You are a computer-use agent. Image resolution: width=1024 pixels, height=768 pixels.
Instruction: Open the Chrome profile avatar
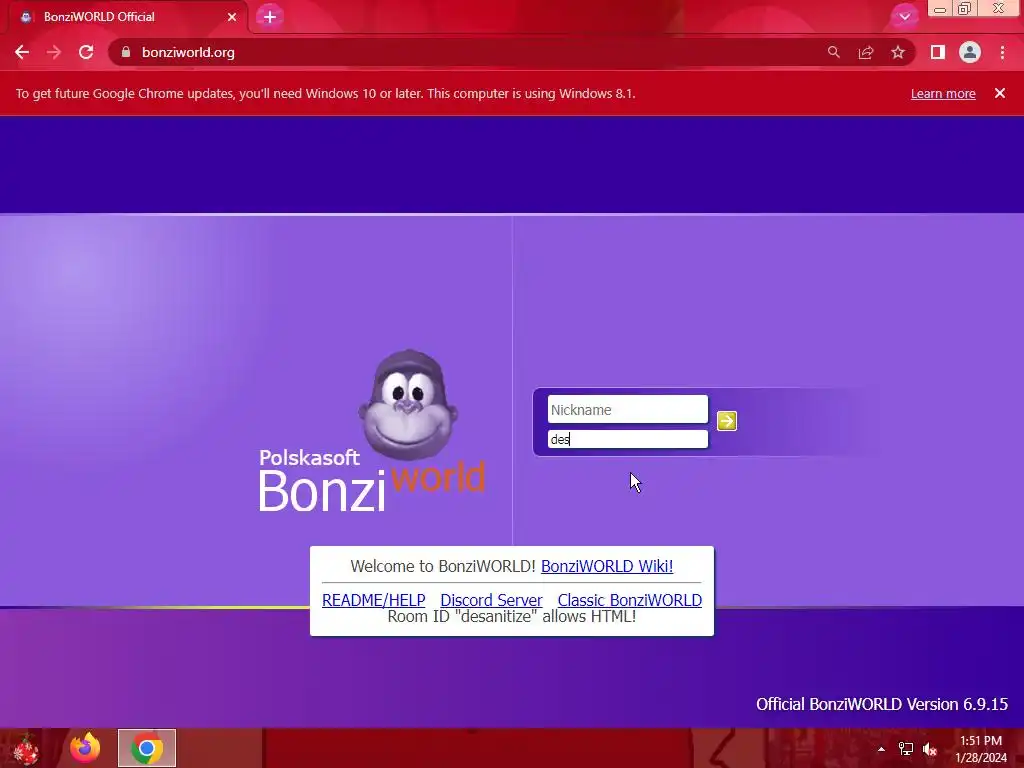pyautogui.click(x=970, y=52)
